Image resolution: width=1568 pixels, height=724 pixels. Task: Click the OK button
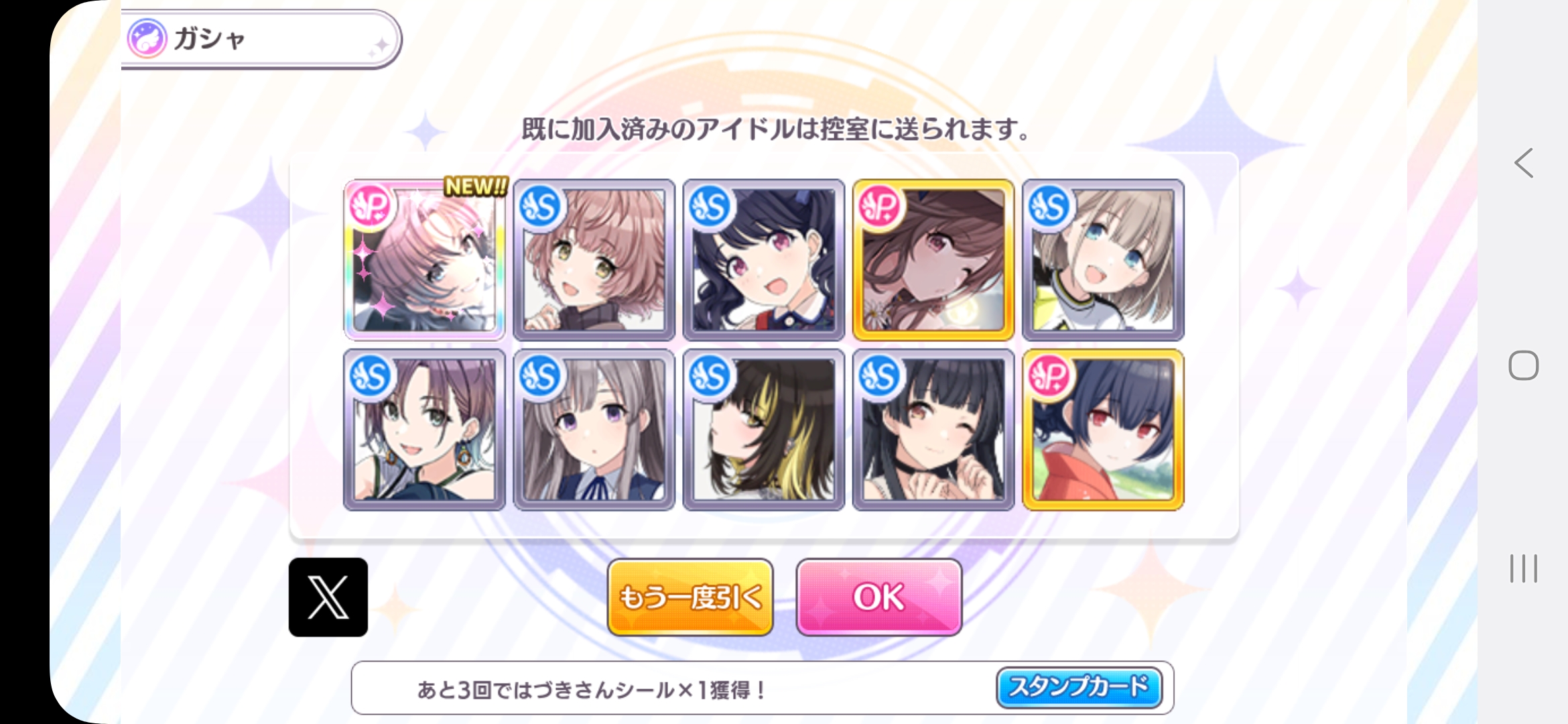(x=878, y=597)
